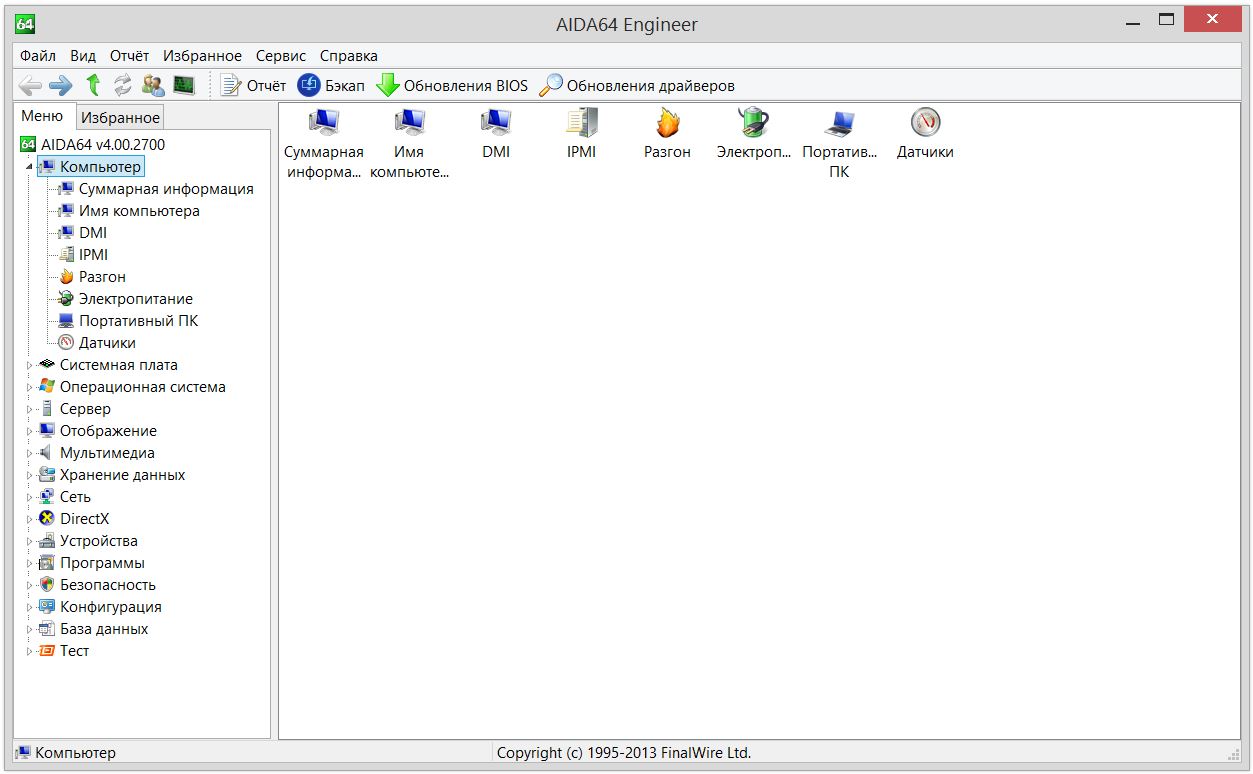Open the Избранное menu in menu bar

pyautogui.click(x=202, y=56)
